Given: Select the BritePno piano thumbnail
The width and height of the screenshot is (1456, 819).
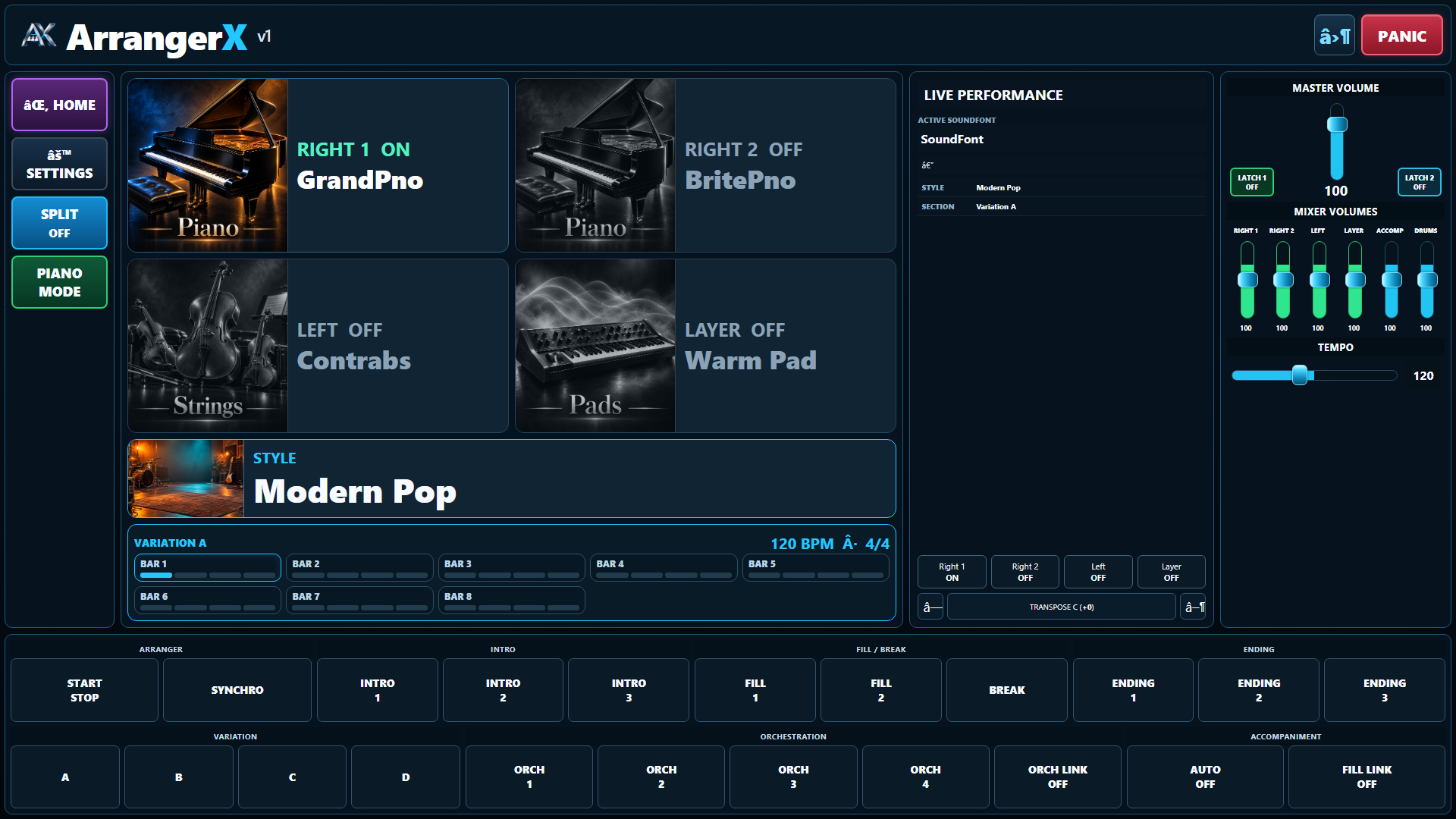Looking at the screenshot, I should click(595, 165).
